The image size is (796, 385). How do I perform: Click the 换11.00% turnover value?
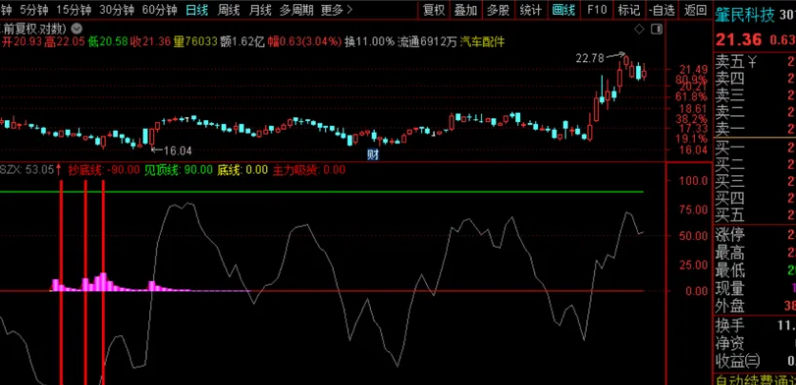click(x=369, y=42)
